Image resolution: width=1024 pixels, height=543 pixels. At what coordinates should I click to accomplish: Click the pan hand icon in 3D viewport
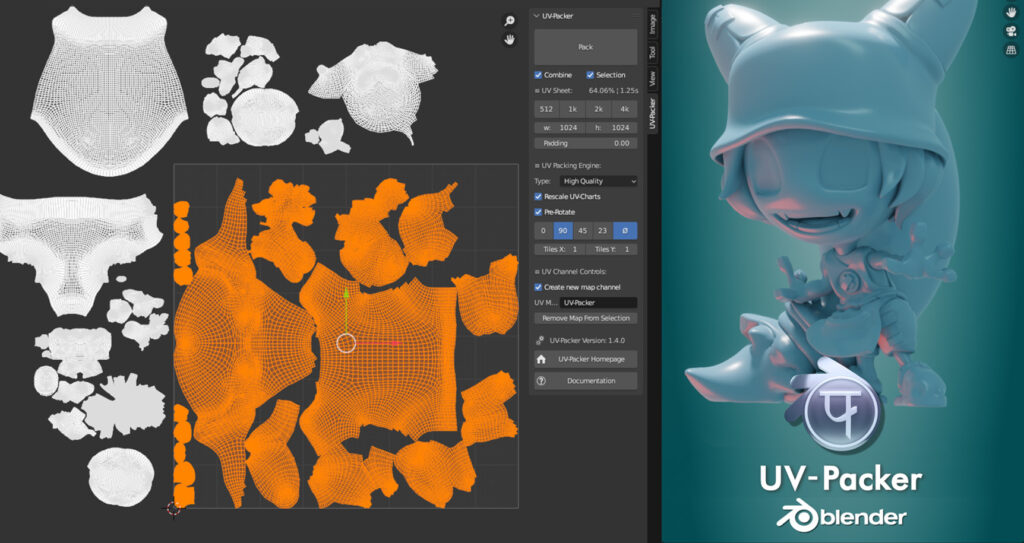click(1011, 13)
